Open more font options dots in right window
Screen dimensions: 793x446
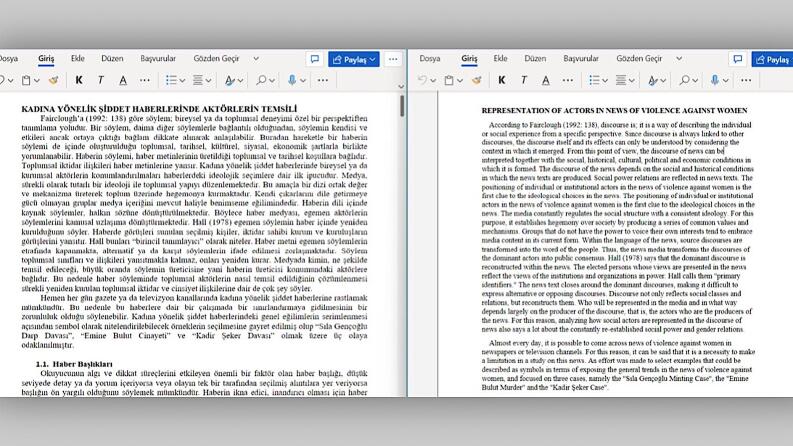pos(568,80)
